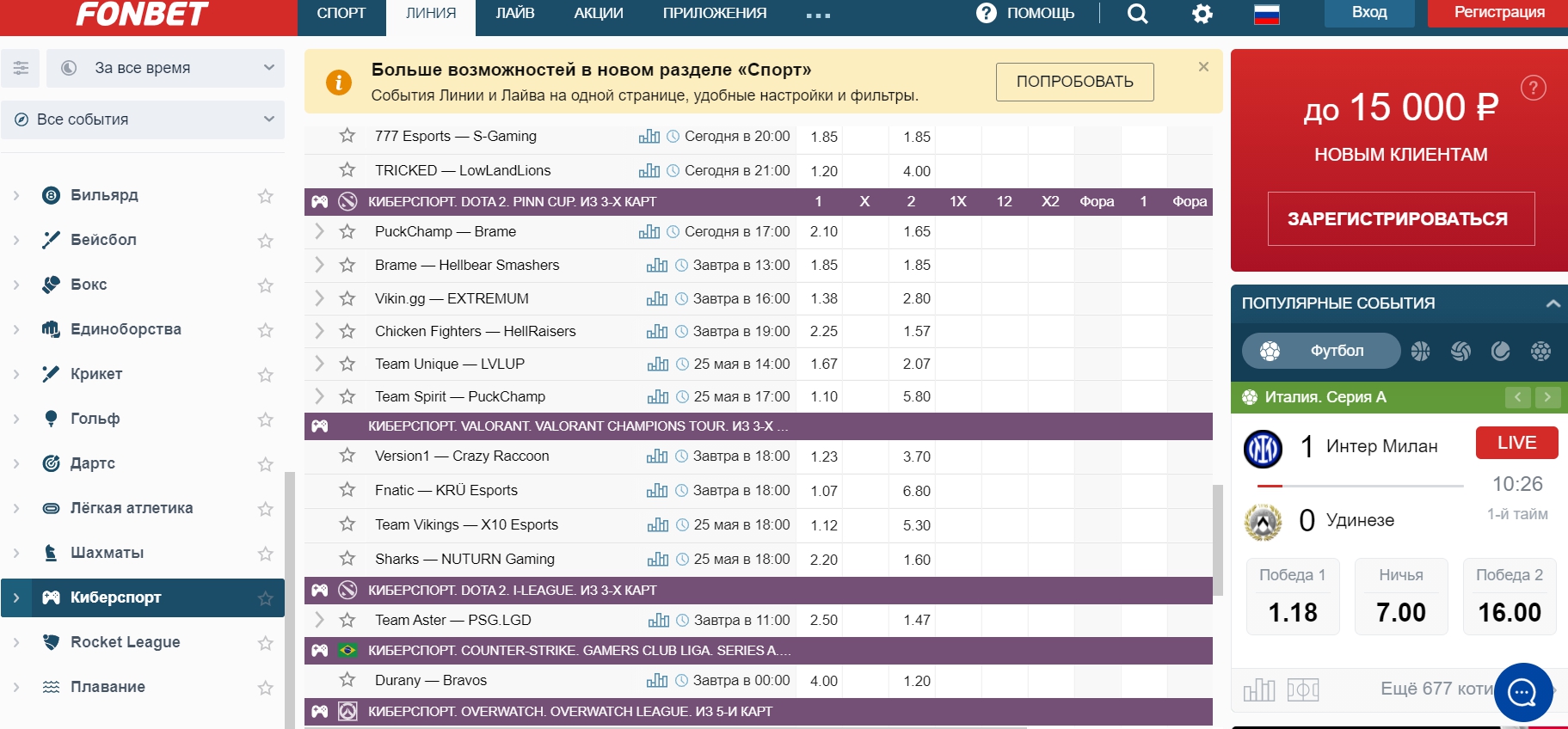Viewport: 1568px width, 729px height.
Task: Click the ЗАРЕГИСТРИРОВАТЬСЯ button
Action: pos(1400,219)
